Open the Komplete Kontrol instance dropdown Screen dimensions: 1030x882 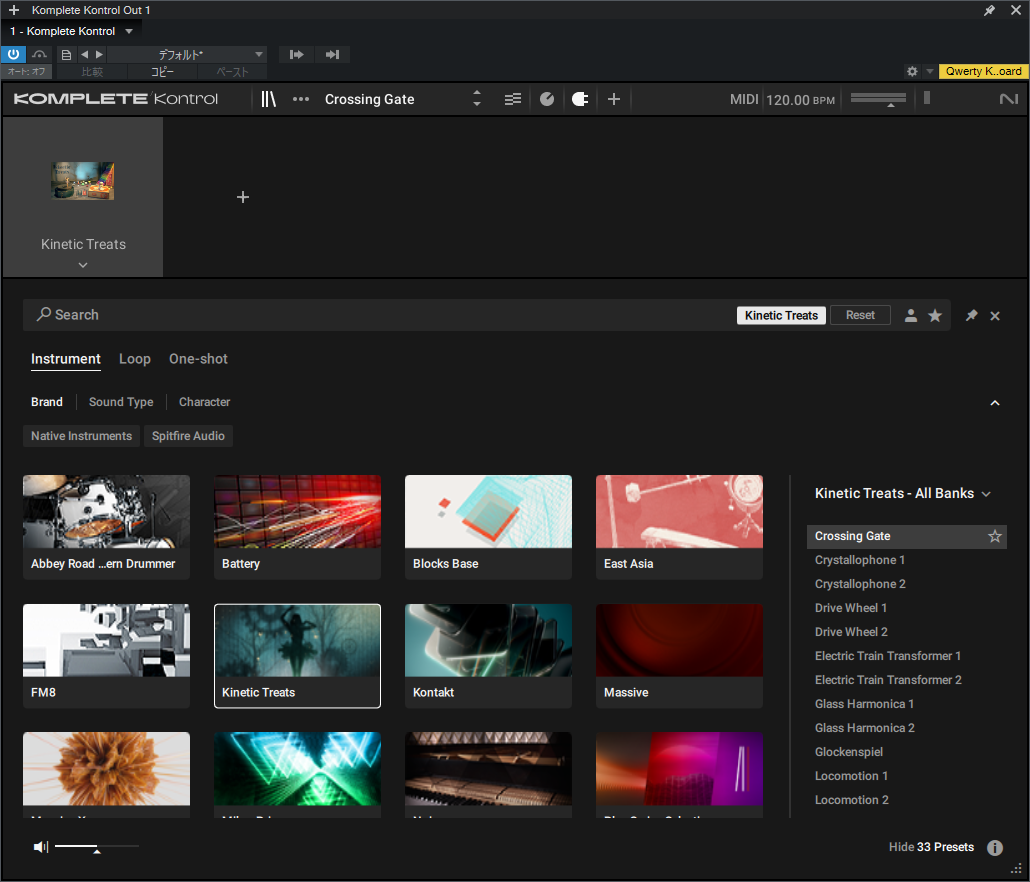129,32
